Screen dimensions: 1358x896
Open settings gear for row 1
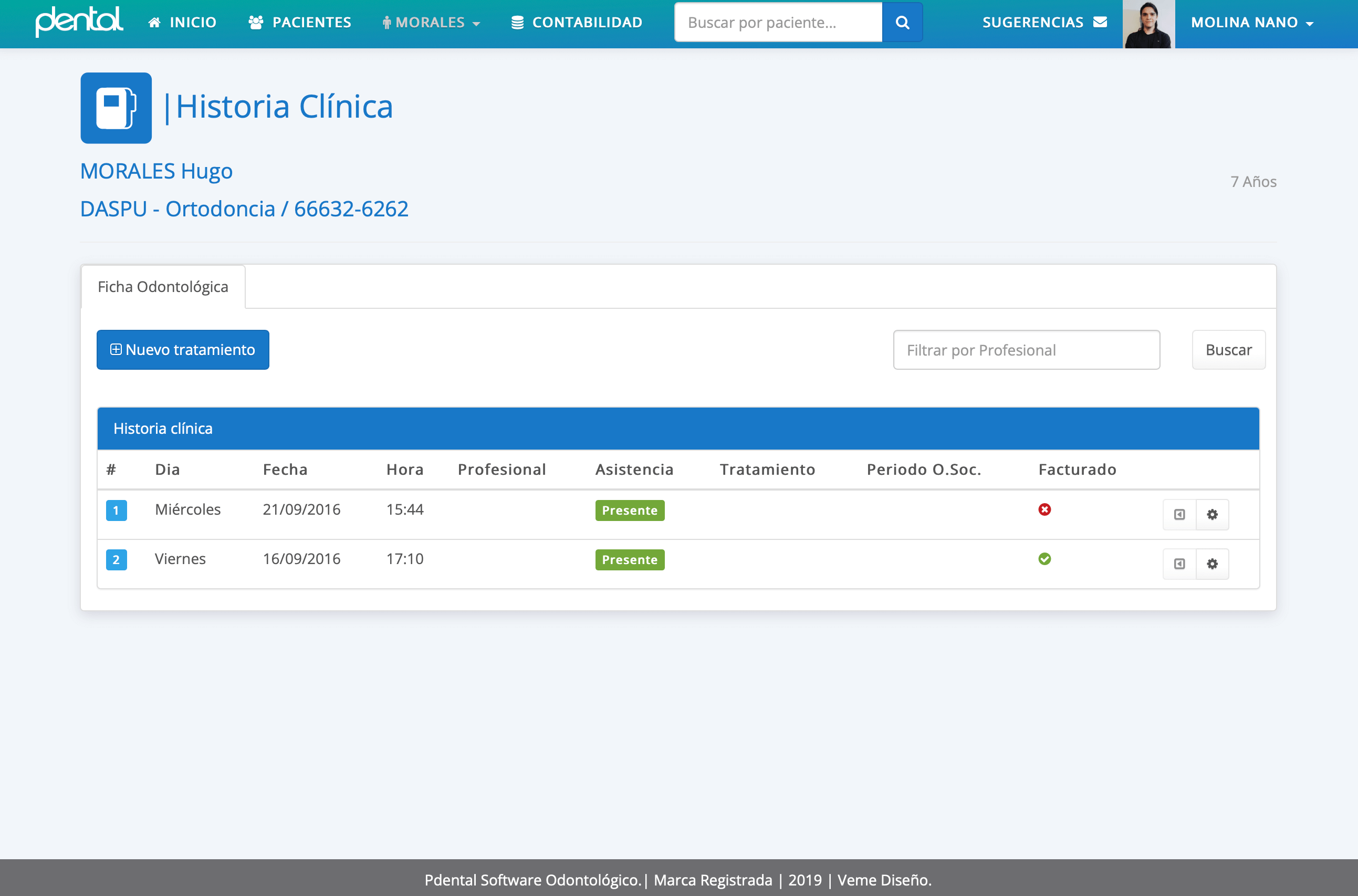point(1211,514)
